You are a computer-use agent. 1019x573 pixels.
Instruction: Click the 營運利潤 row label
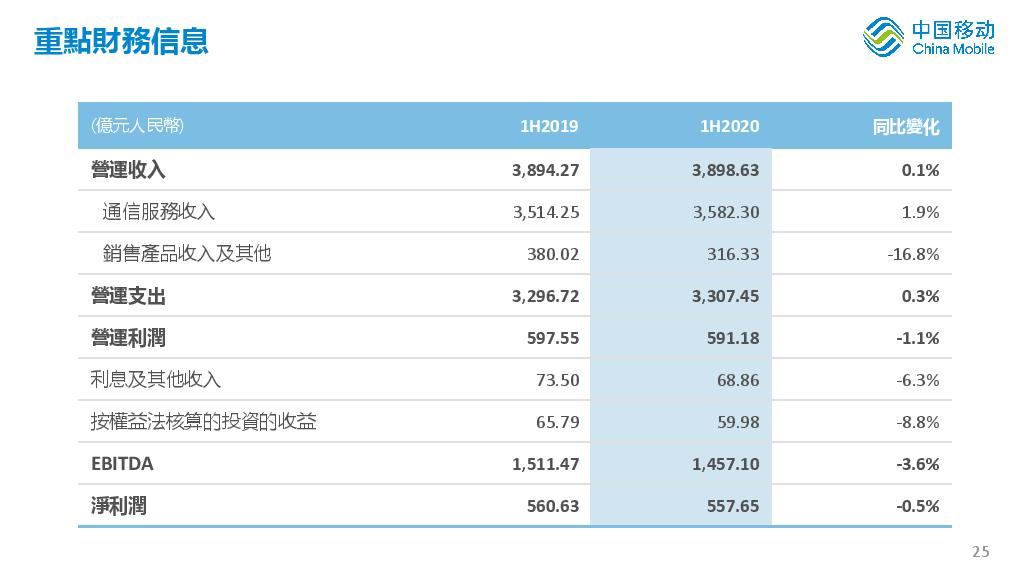click(x=128, y=338)
